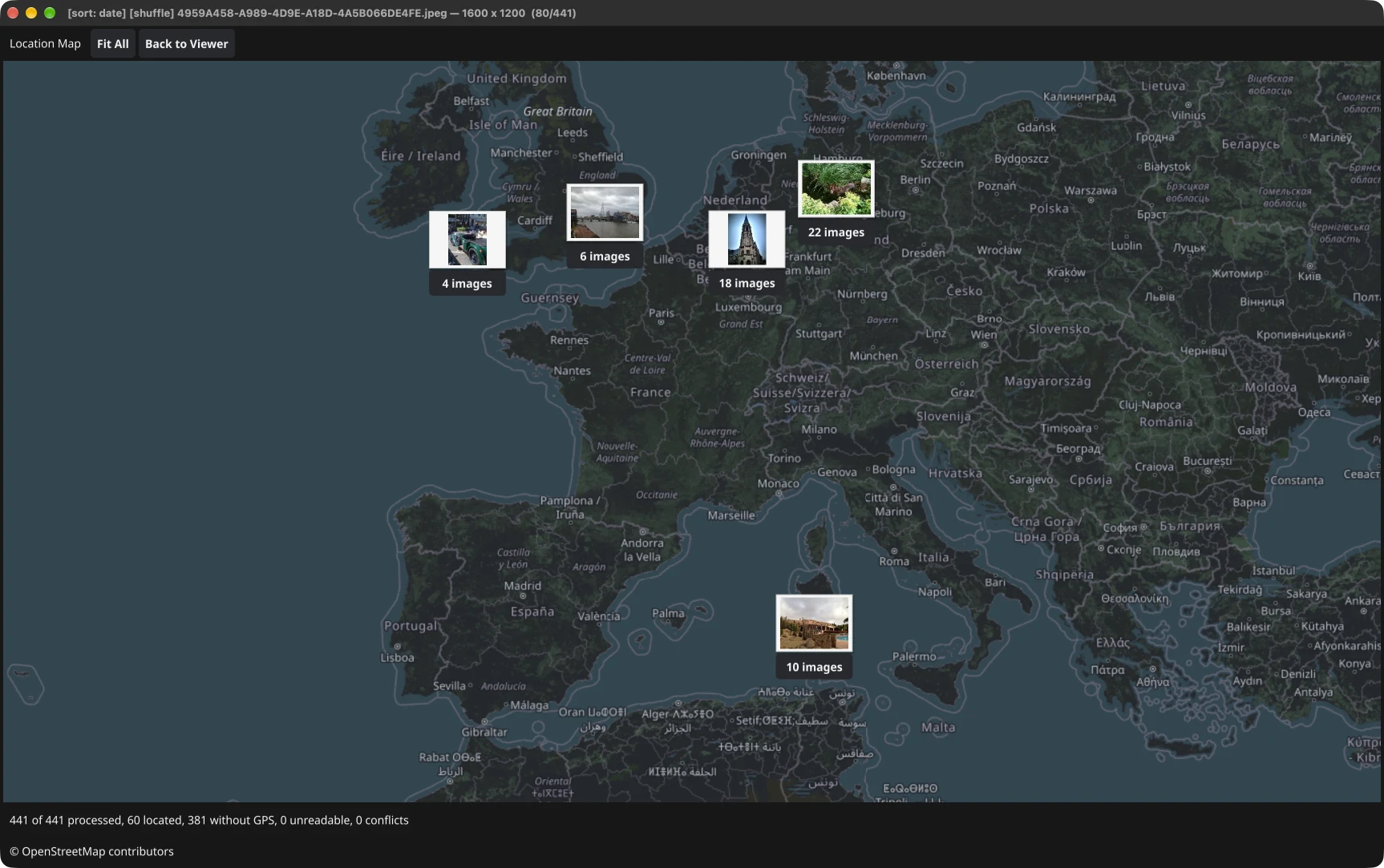Click the Manchester label on map

pos(521,153)
